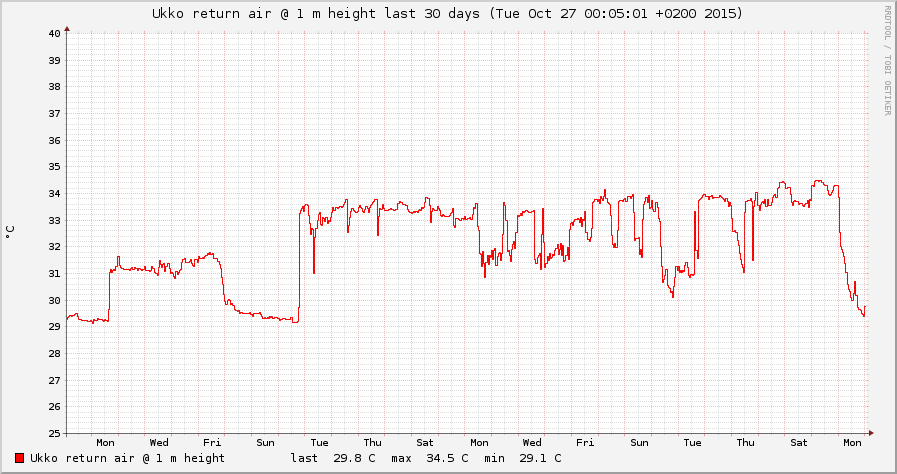Viewport: 897px width, 474px height.
Task: Click the y-axis tick label "35"
Action: tap(54, 167)
